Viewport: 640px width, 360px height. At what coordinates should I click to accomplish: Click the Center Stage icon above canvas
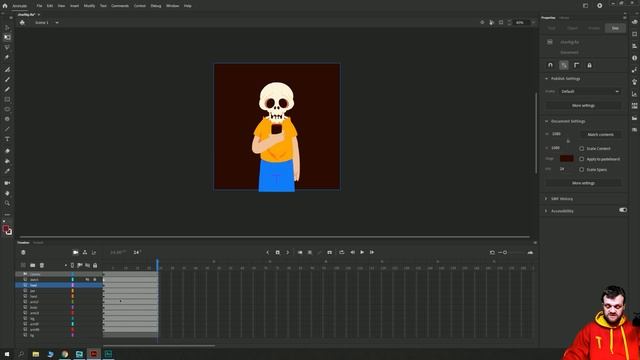click(x=482, y=22)
